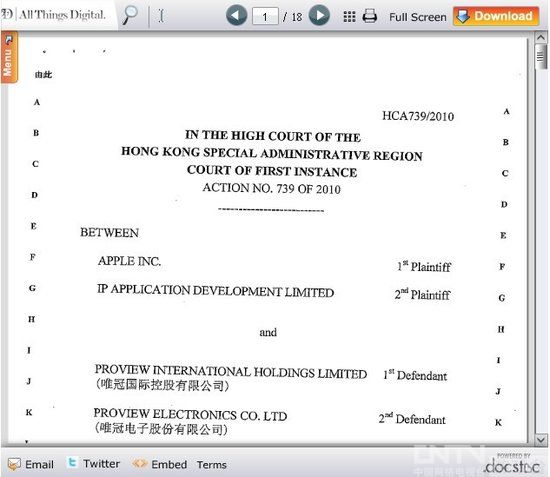This screenshot has width=550, height=477.
Task: Click the page number input field
Action: 265,16
